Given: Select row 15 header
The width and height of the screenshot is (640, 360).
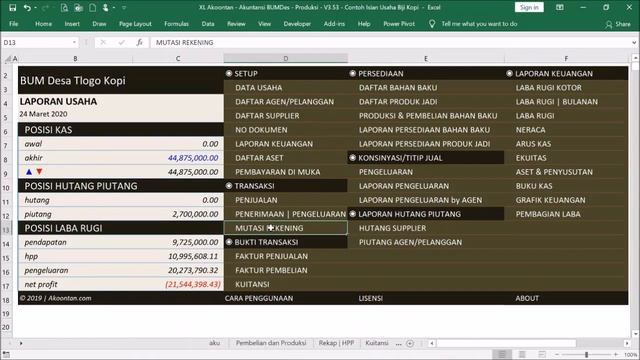Looking at the screenshot, I should coord(6,258).
